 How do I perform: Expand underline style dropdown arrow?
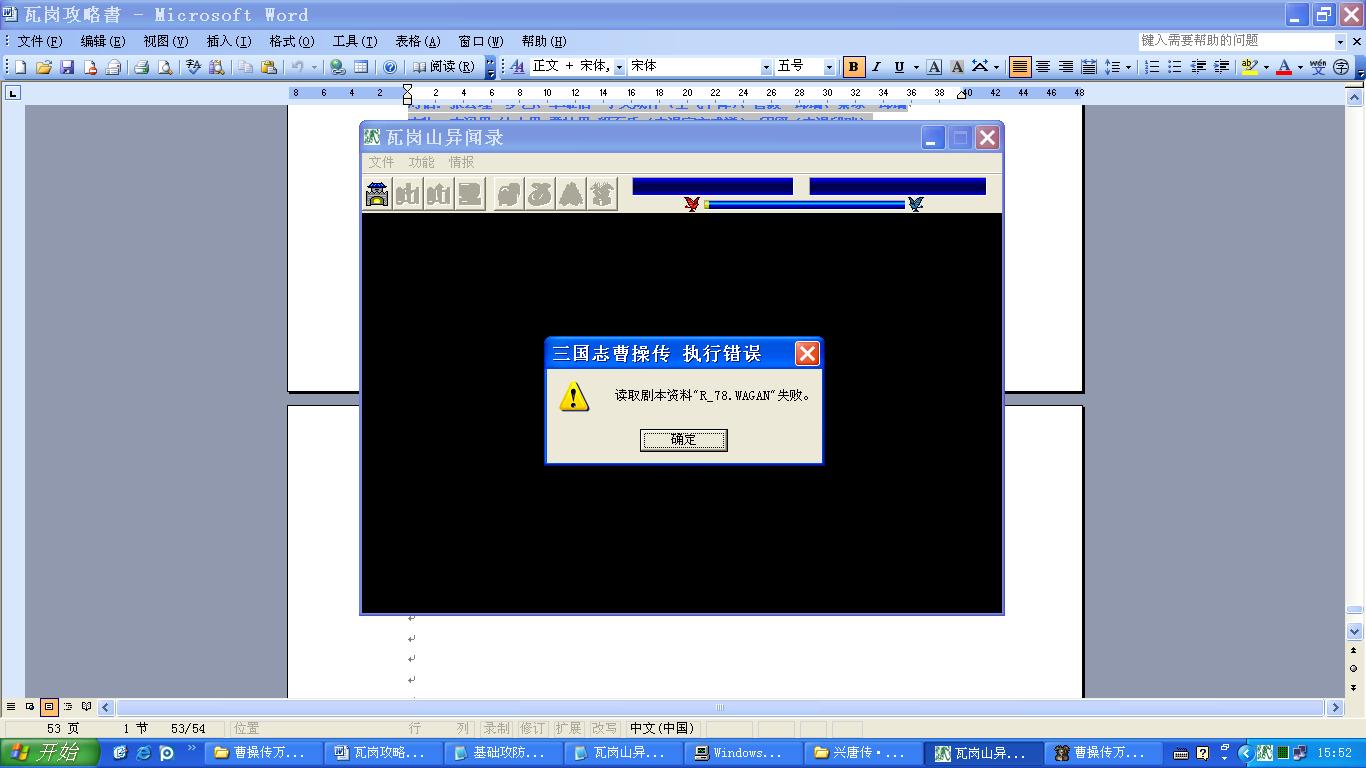pos(916,67)
